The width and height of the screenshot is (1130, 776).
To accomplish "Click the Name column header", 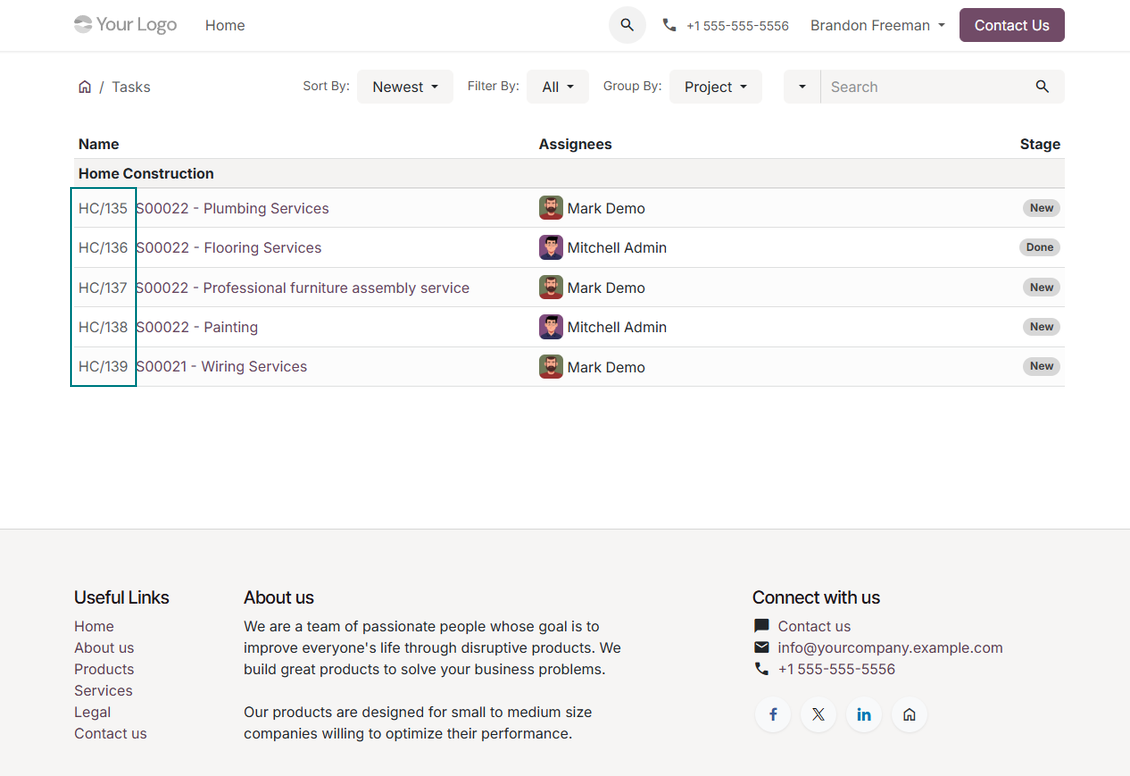I will [x=99, y=144].
